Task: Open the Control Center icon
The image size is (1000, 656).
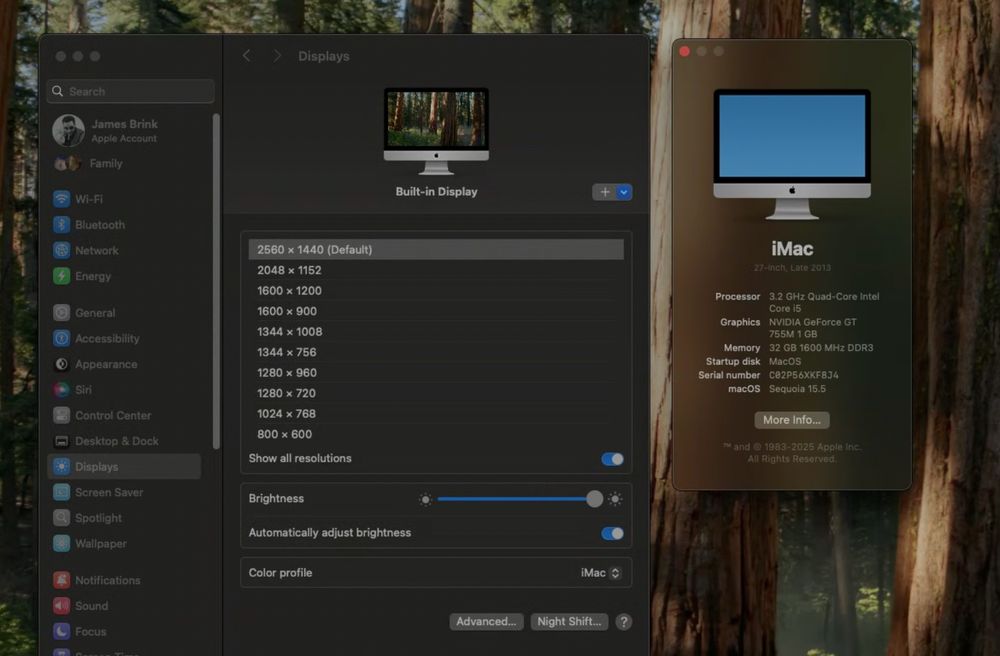Action: [x=61, y=415]
